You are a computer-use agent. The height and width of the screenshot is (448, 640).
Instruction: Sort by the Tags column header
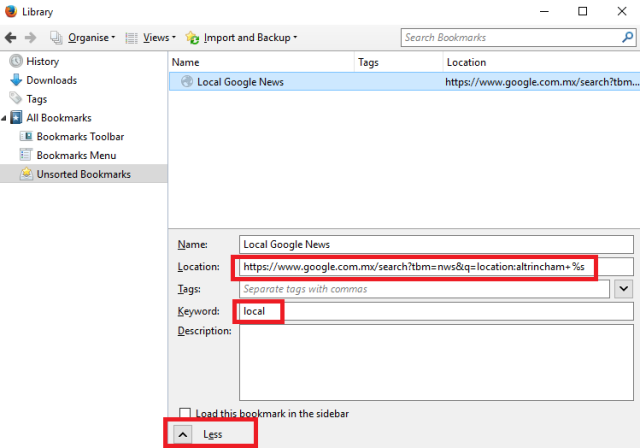click(x=399, y=62)
